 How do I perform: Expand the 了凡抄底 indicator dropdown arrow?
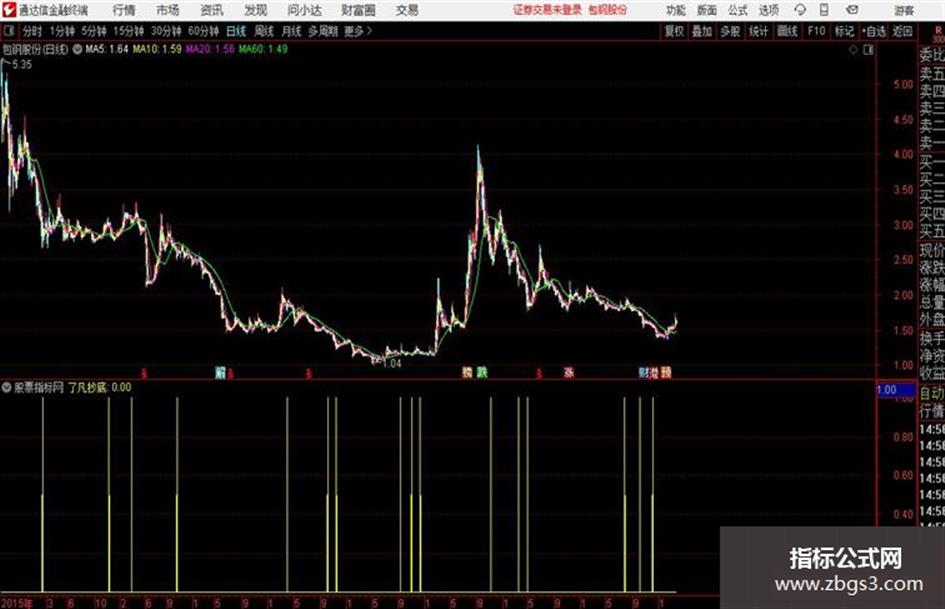point(7,387)
